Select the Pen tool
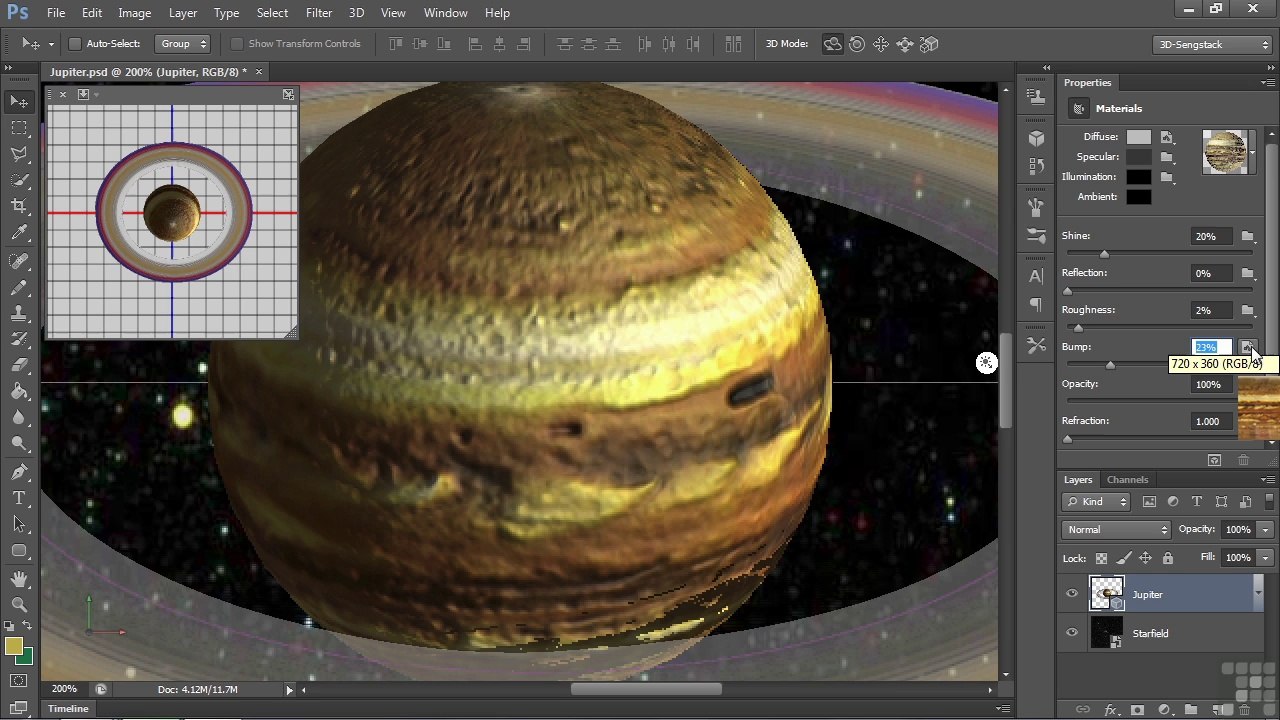The width and height of the screenshot is (1280, 720). tap(19, 471)
